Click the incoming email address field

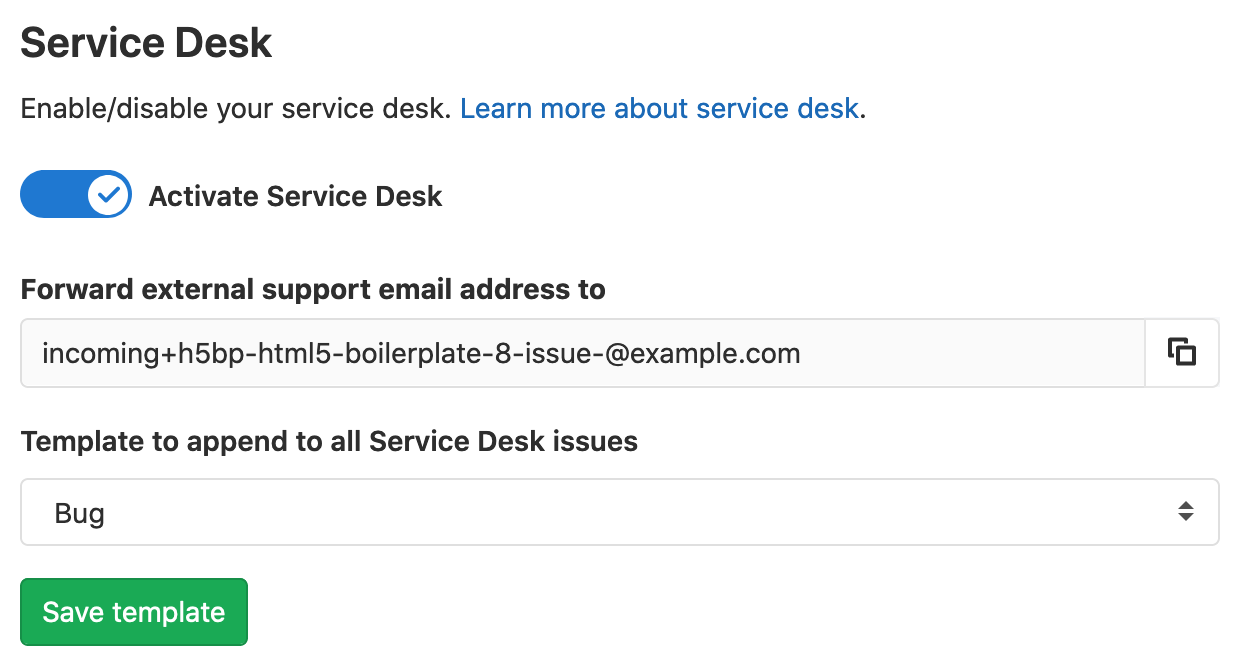[582, 353]
